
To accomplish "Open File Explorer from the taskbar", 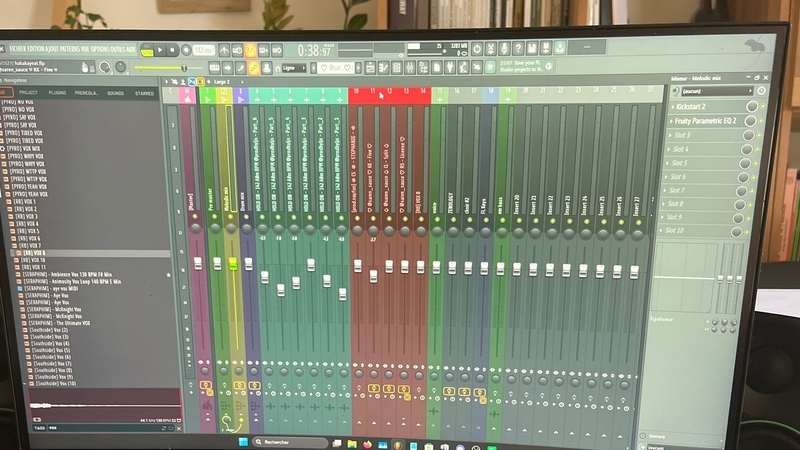I will pyautogui.click(x=352, y=444).
